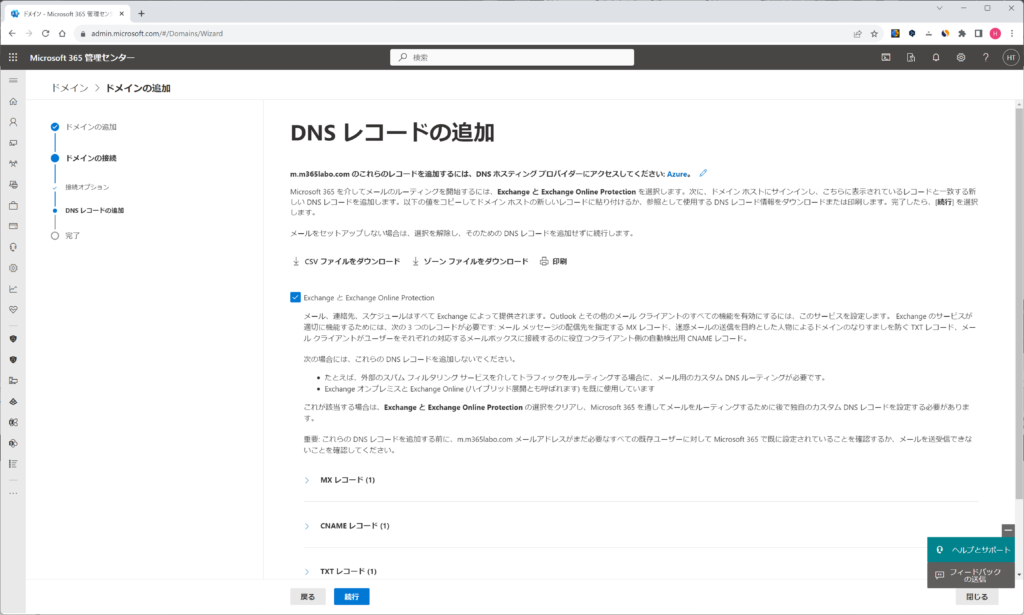1024x615 pixels.
Task: Minimize the help panel with the dash button
Action: [x=1008, y=530]
